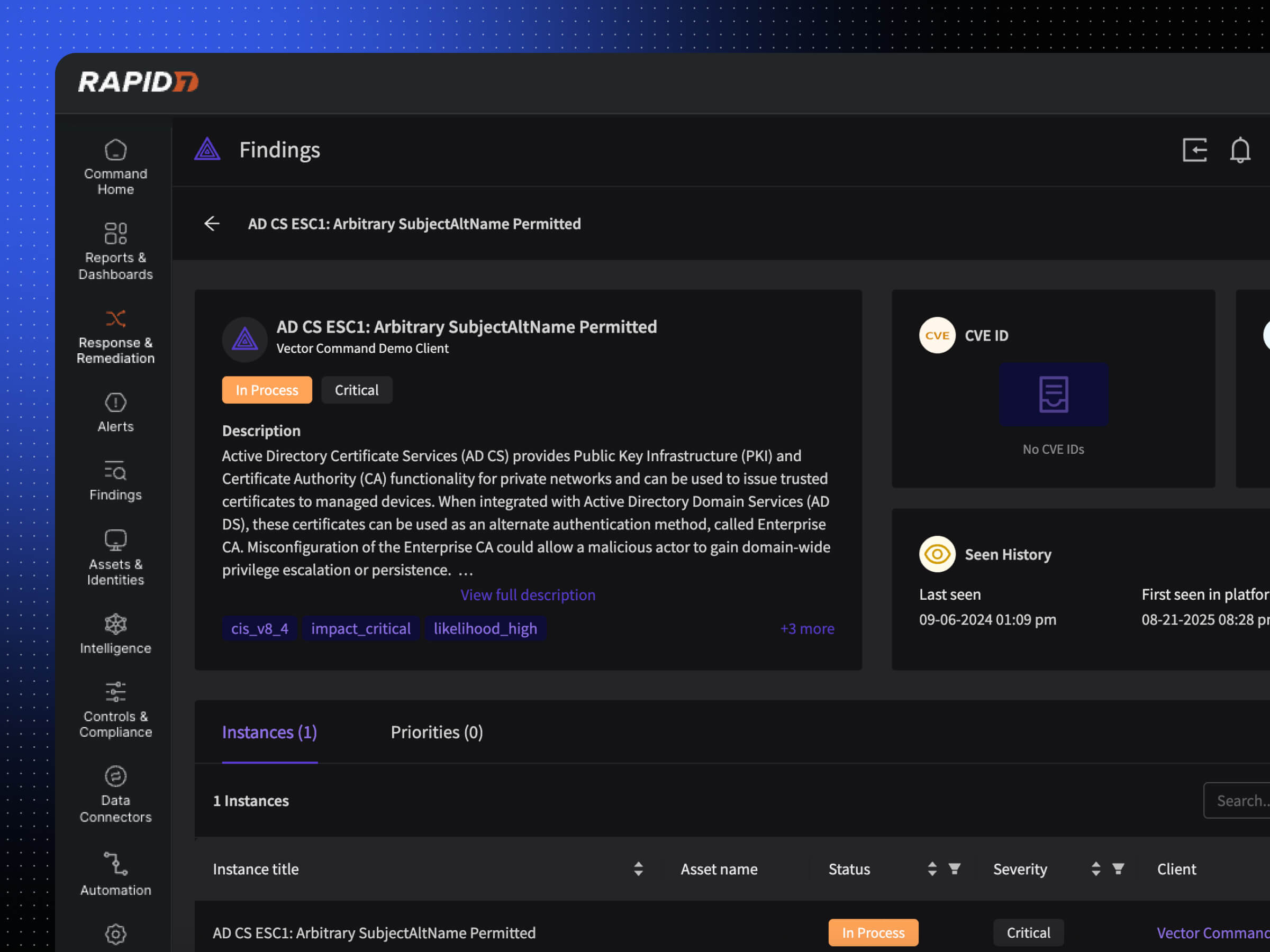
Task: Click the sign-out arrow icon in header
Action: tap(1195, 150)
